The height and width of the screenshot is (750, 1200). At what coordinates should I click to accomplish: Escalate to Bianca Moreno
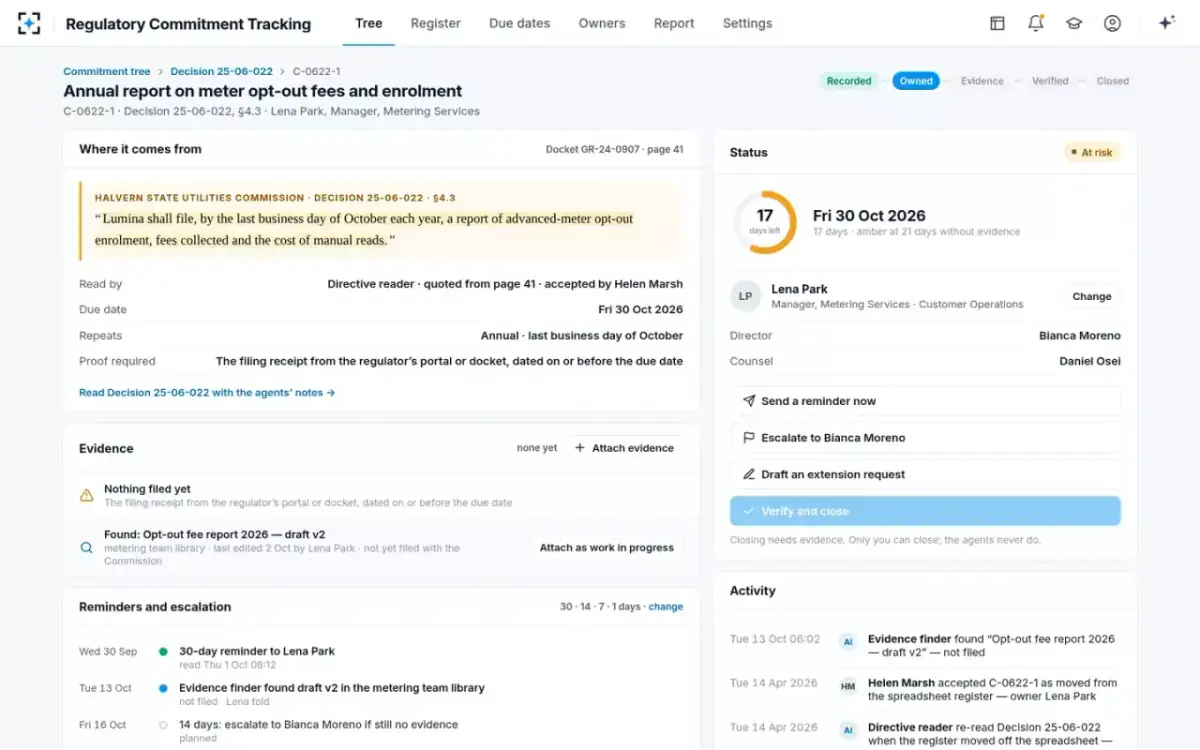point(925,438)
